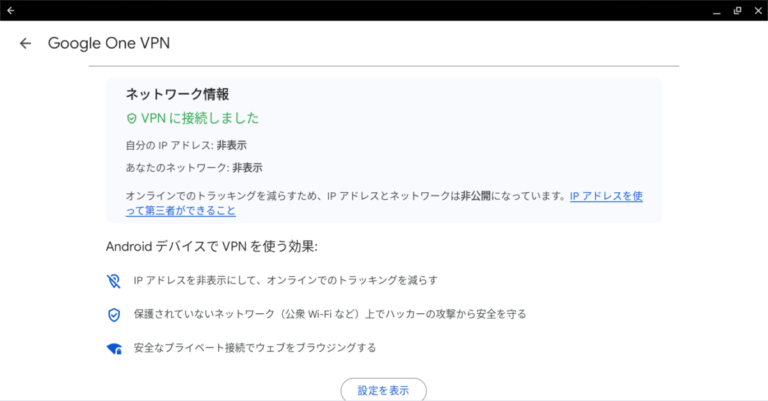Click the green shield VPN connected icon
Viewport: 768px width, 401px height.
point(131,118)
